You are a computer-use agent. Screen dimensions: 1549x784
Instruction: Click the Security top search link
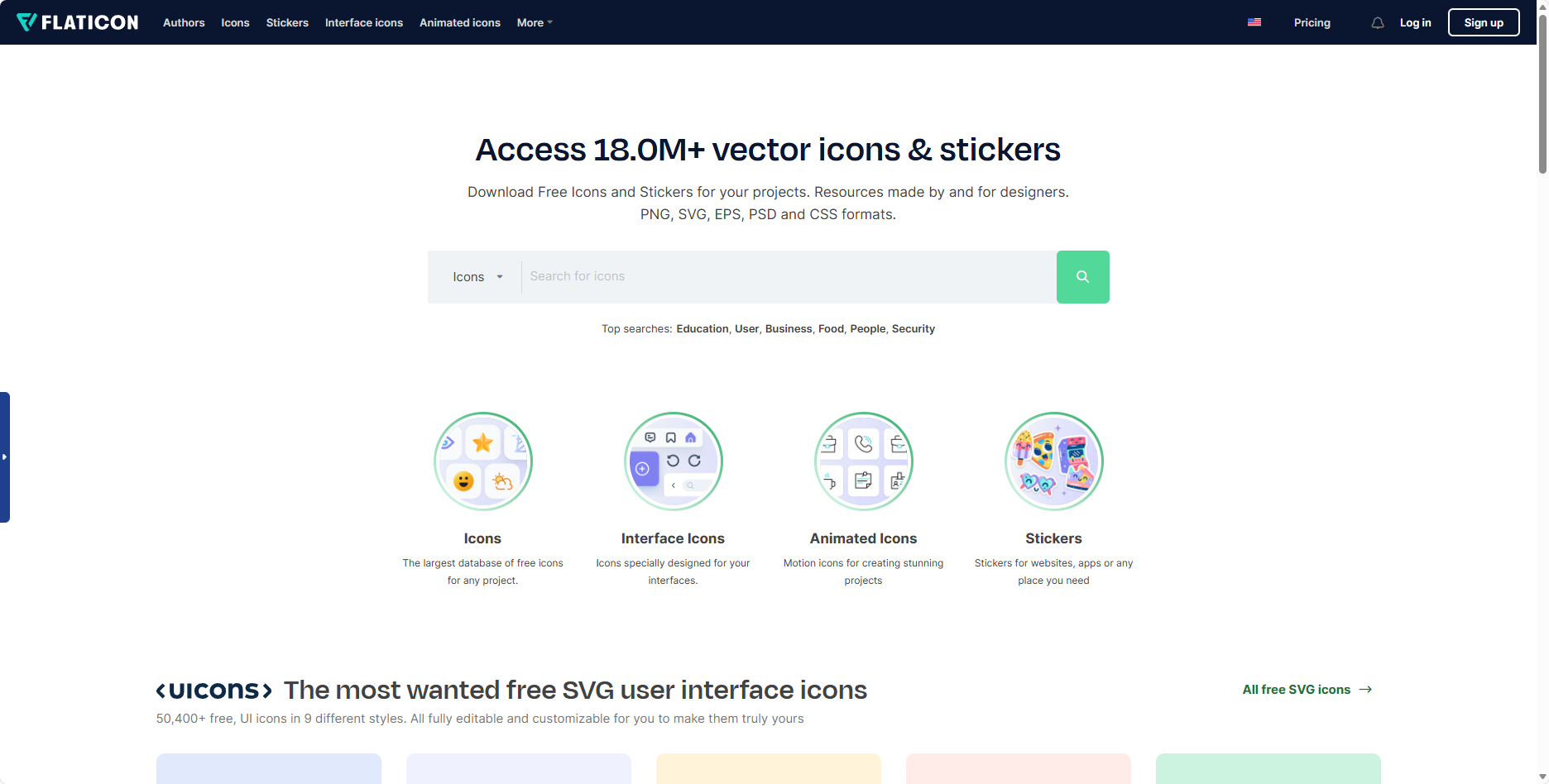[912, 328]
